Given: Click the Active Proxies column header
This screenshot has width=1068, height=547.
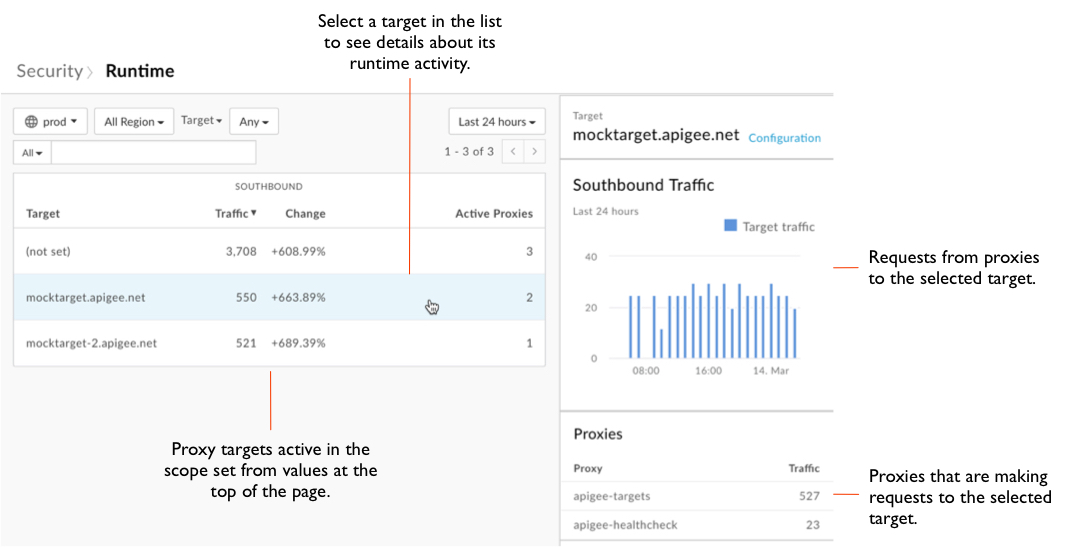Looking at the screenshot, I should click(x=494, y=213).
